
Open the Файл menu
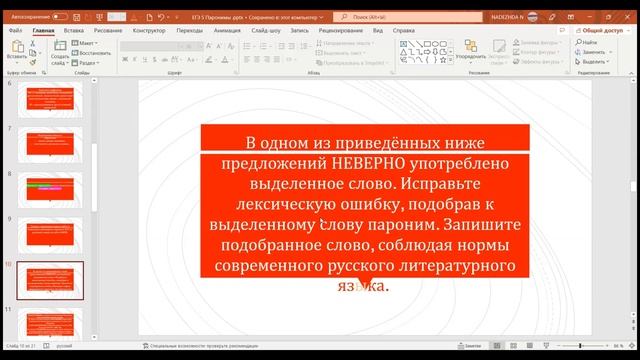[x=16, y=31]
